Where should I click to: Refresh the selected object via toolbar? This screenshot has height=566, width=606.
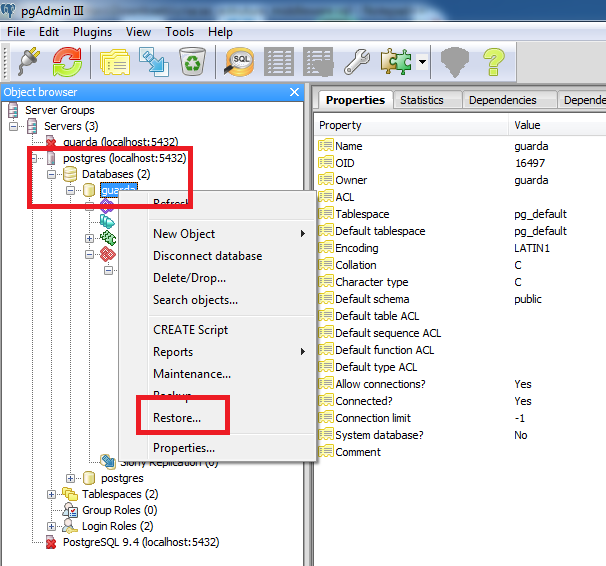(67, 61)
